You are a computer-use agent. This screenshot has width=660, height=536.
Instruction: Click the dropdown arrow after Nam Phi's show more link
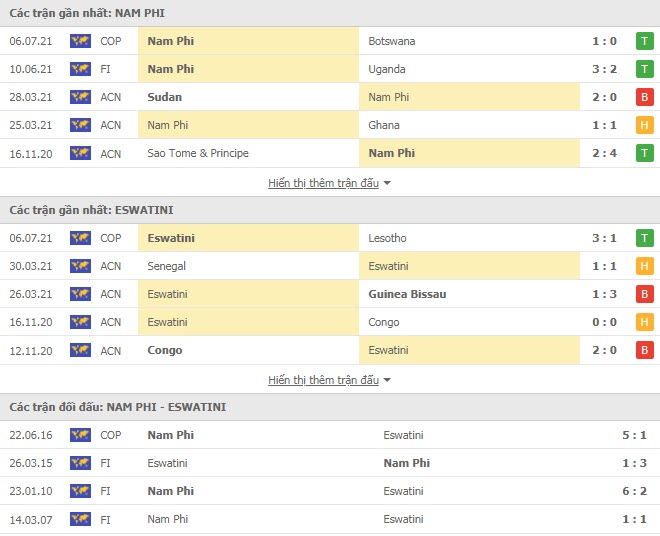tap(387, 183)
